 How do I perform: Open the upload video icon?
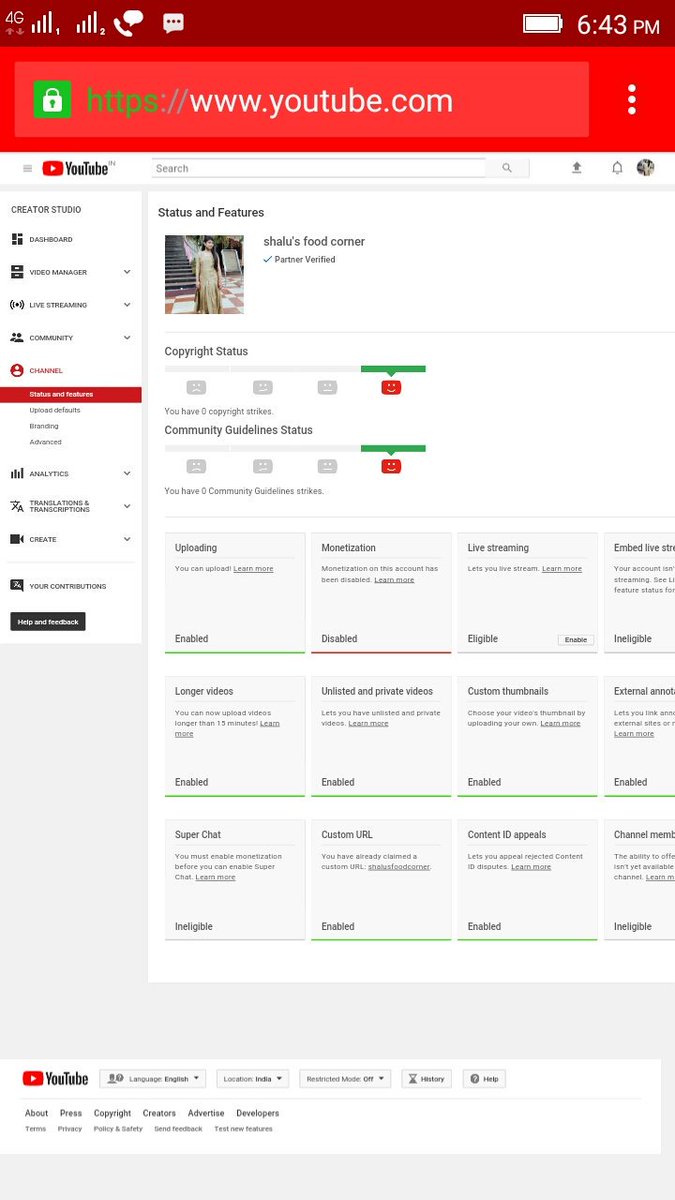click(x=577, y=168)
